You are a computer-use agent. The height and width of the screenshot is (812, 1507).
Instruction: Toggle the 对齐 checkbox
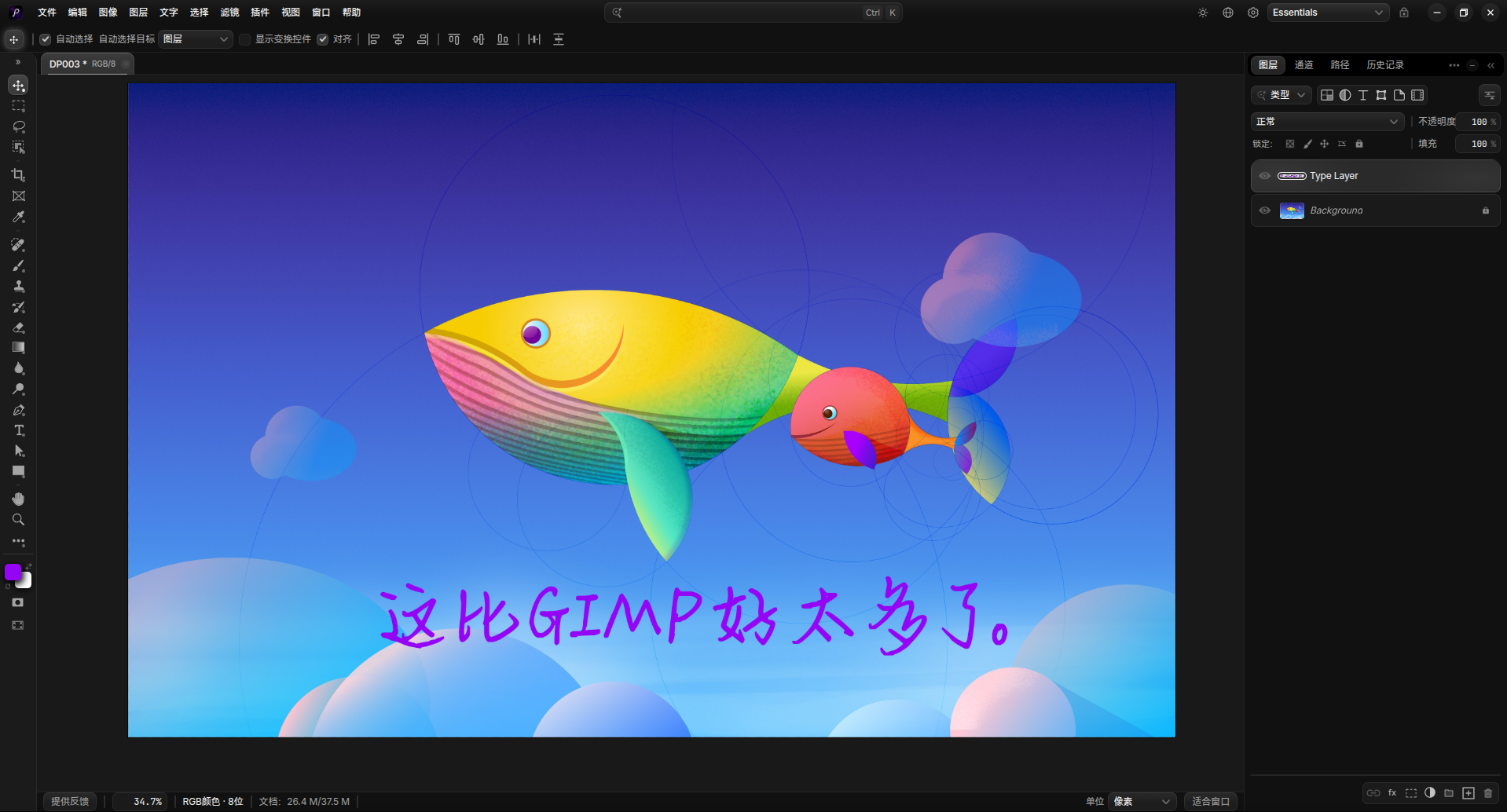point(323,39)
